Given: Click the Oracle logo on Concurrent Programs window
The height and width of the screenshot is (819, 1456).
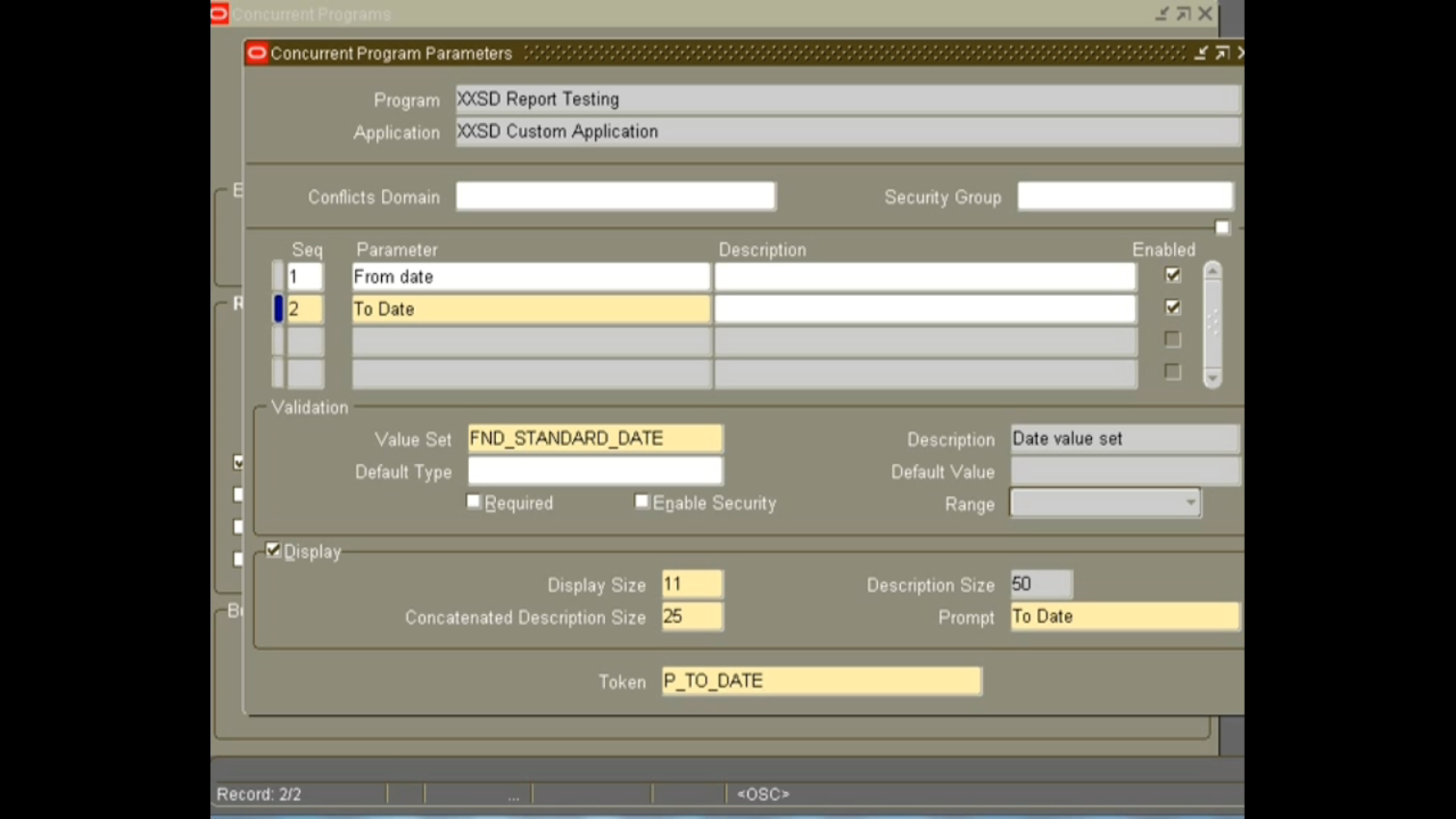Looking at the screenshot, I should 217,14.
